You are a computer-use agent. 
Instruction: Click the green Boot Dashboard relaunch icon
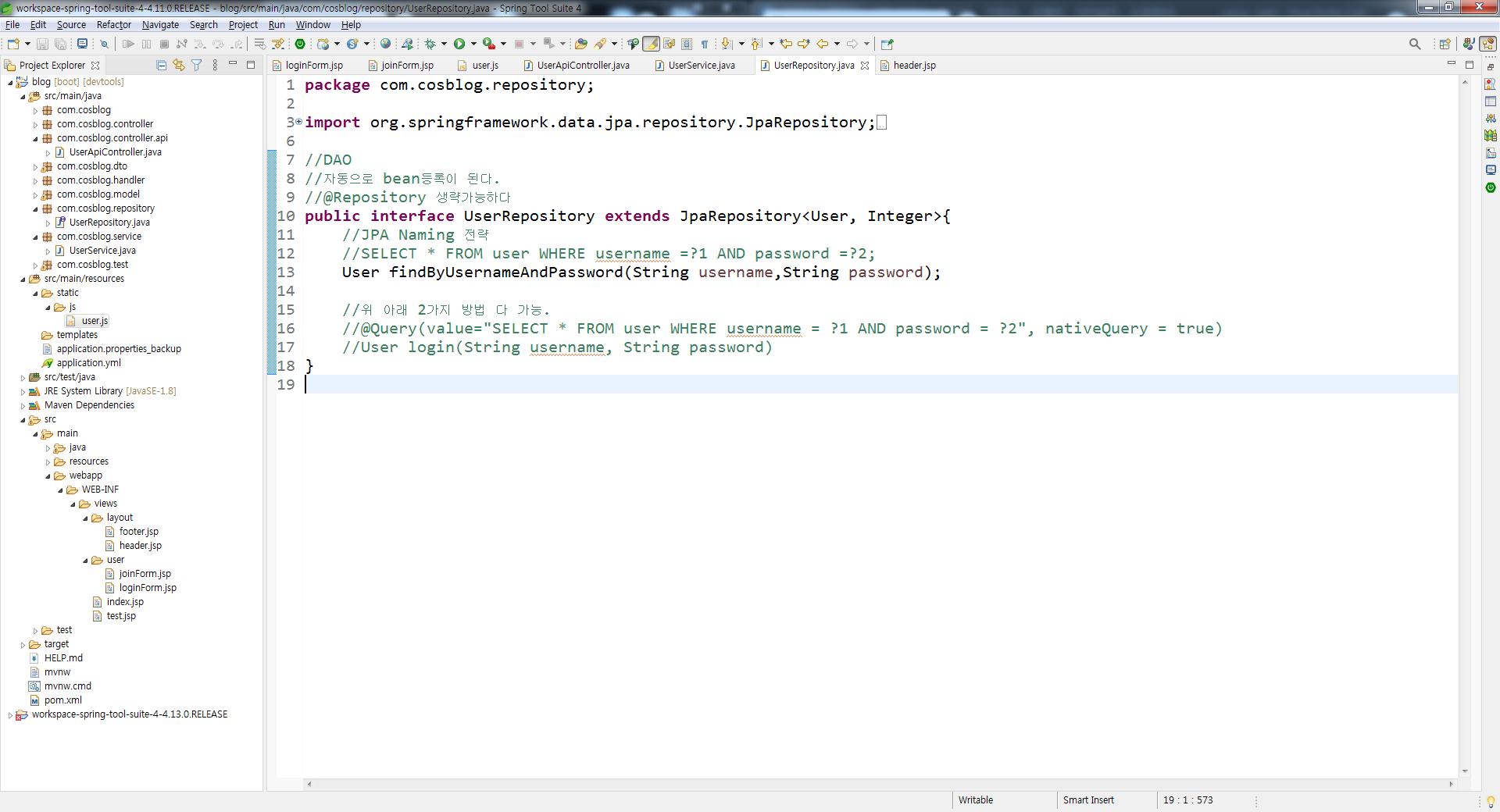300,44
